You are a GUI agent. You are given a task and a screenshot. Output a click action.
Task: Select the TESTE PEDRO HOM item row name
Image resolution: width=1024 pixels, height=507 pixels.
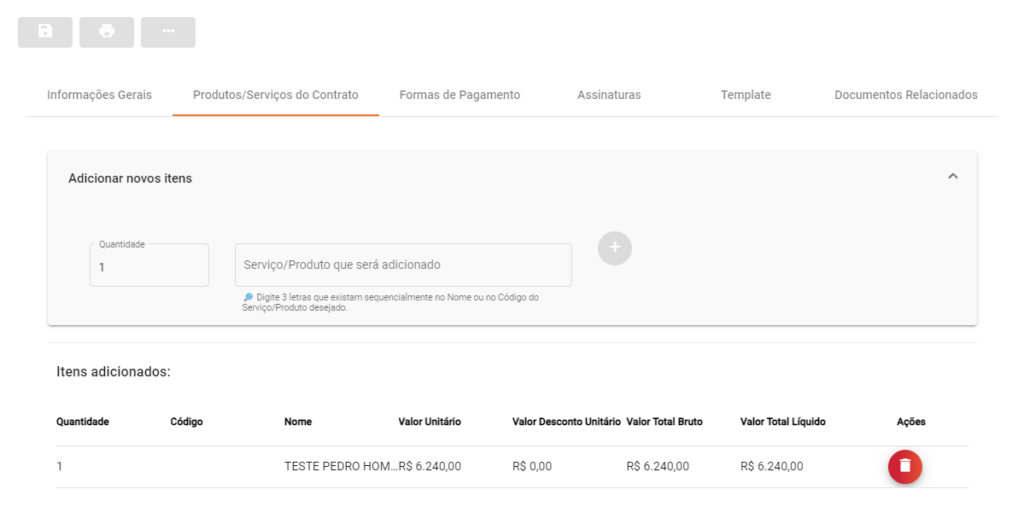point(340,466)
